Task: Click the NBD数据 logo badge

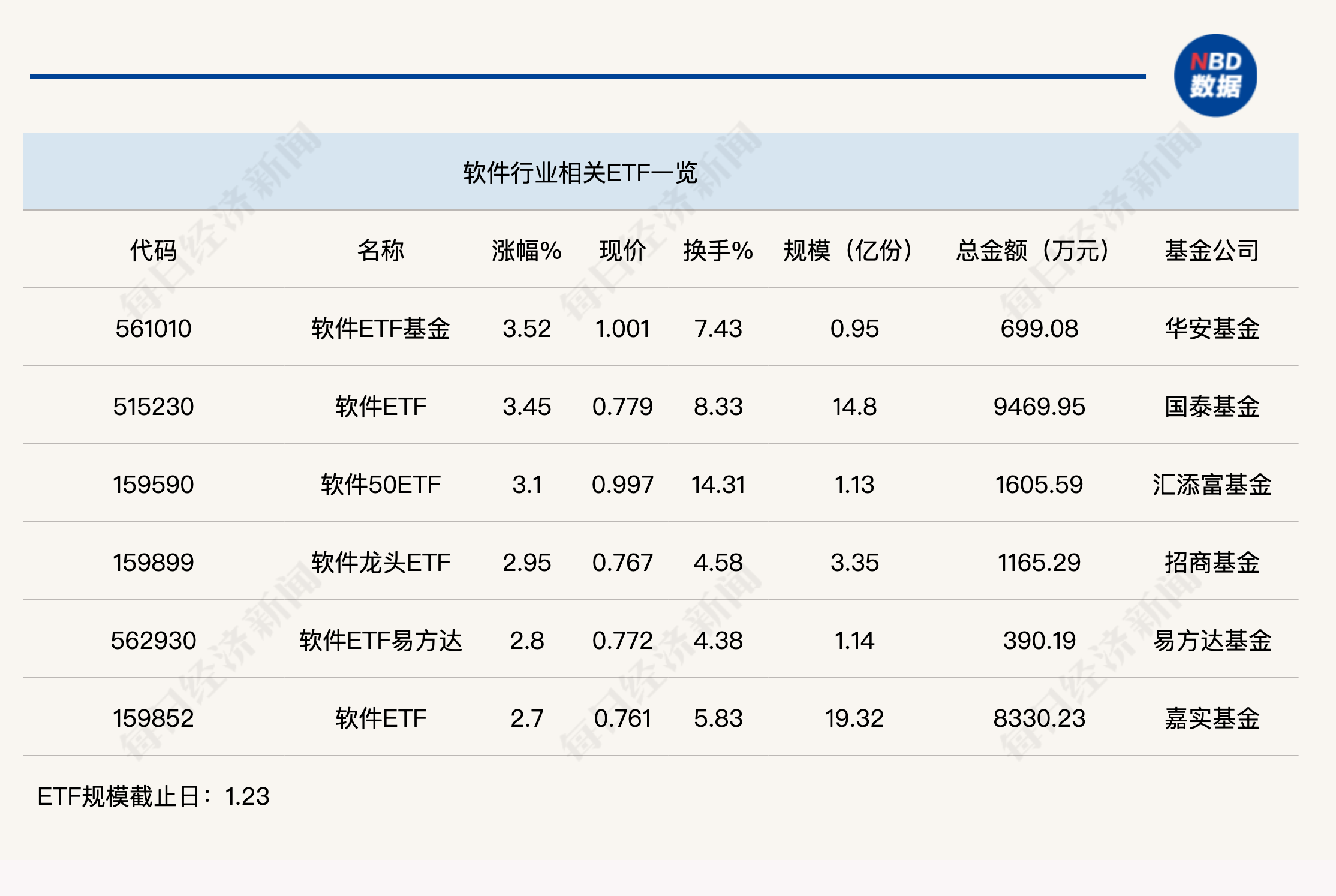Action: 1215,76
